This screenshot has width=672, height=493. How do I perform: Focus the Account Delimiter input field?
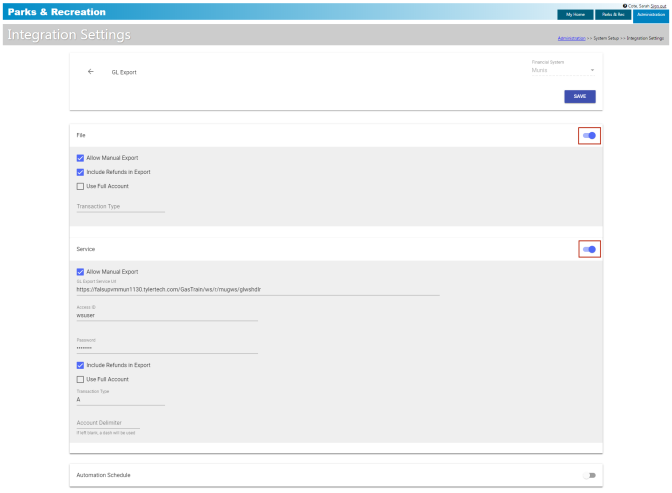pos(120,423)
